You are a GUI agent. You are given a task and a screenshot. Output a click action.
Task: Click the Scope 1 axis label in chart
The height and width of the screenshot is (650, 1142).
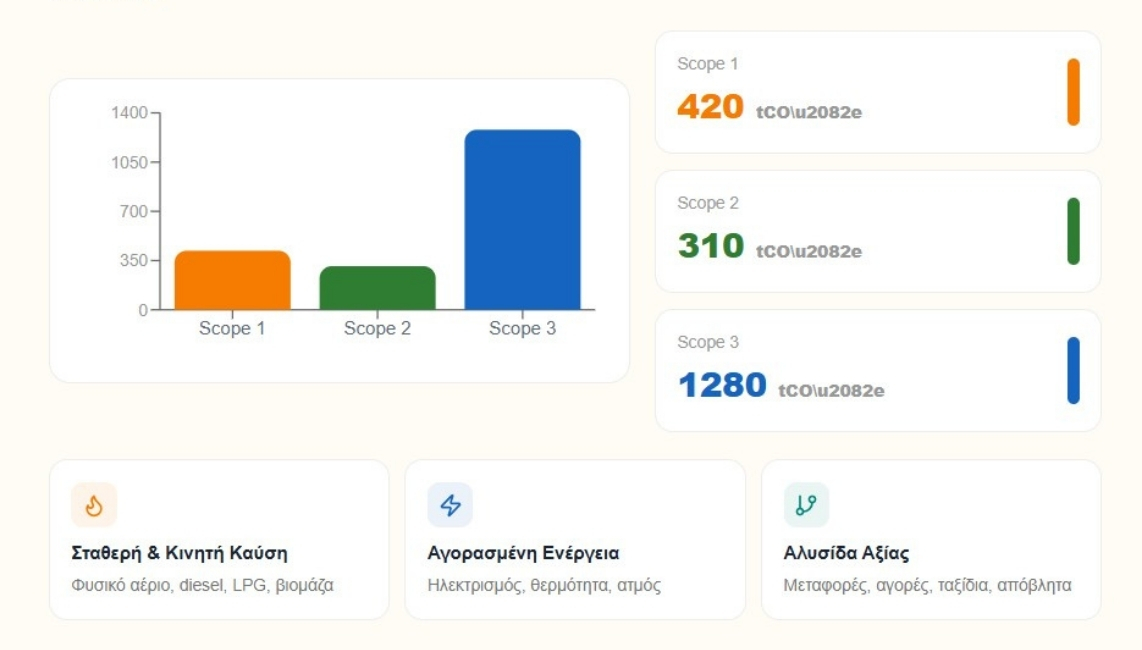point(232,329)
